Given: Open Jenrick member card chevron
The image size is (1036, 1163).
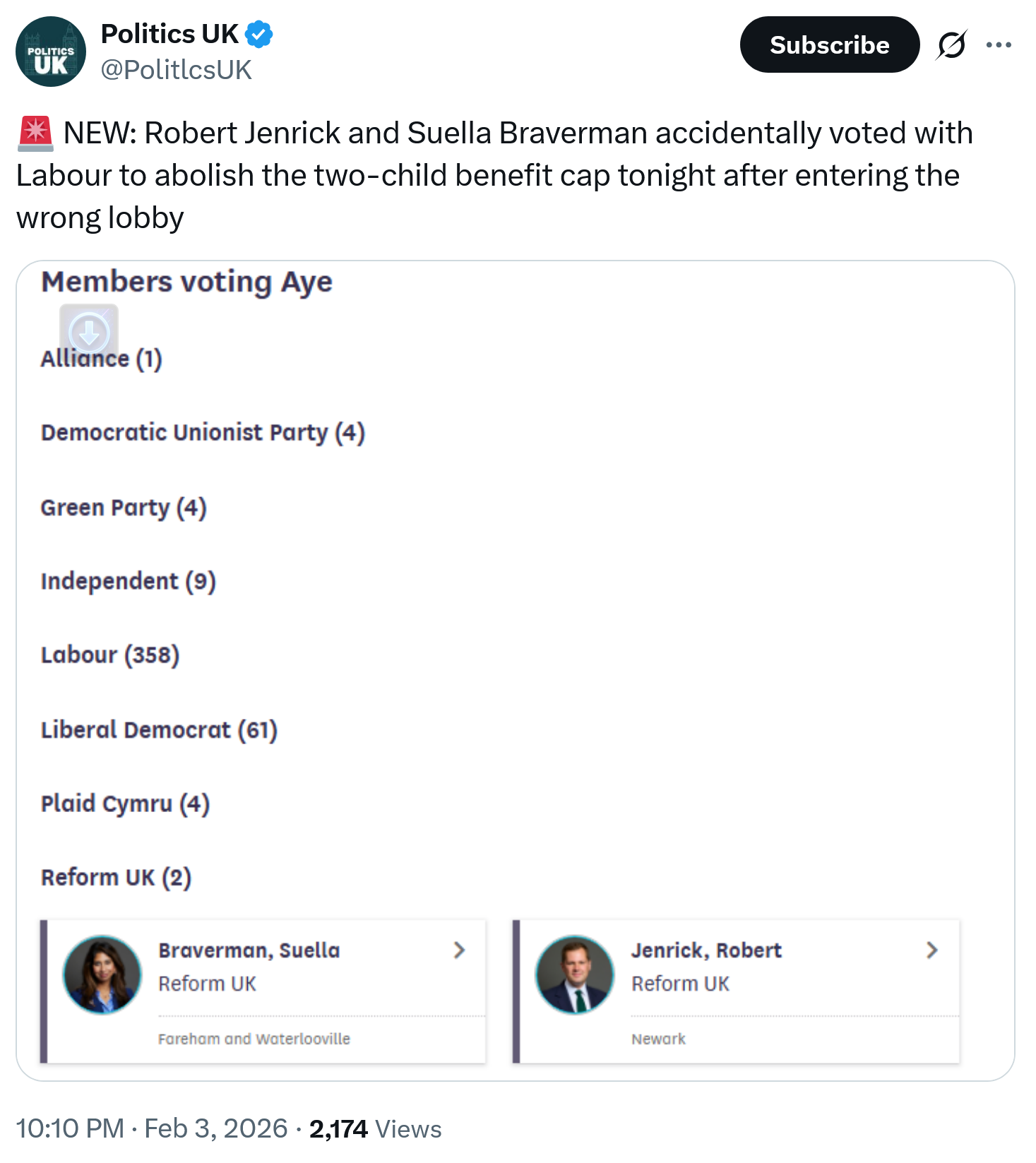Looking at the screenshot, I should 931,950.
